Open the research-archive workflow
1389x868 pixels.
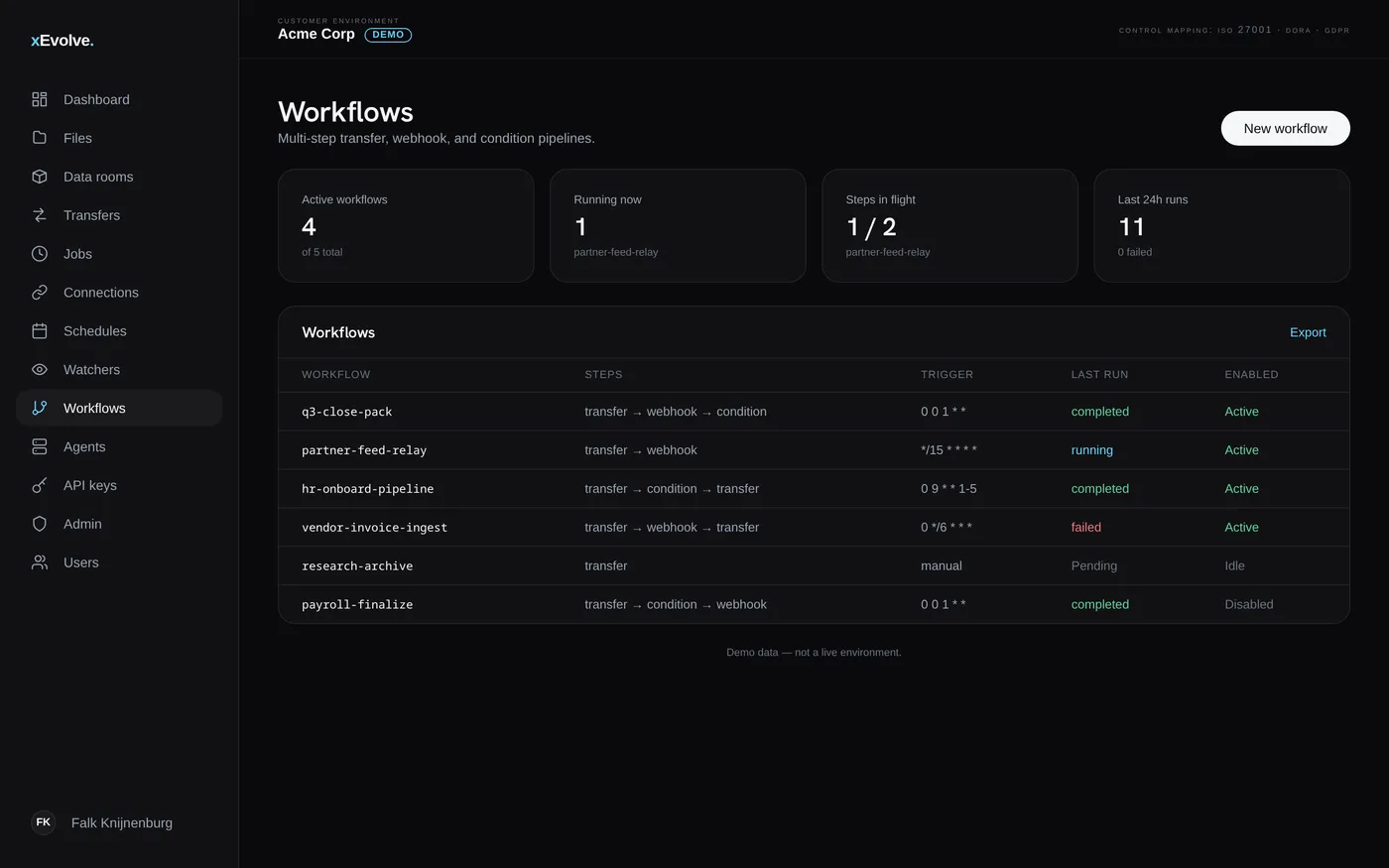pyautogui.click(x=357, y=566)
